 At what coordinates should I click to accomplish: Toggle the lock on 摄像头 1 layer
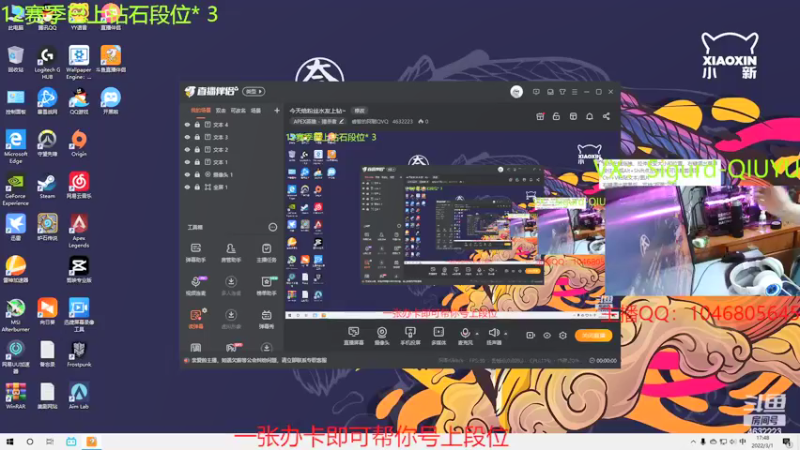[197, 174]
